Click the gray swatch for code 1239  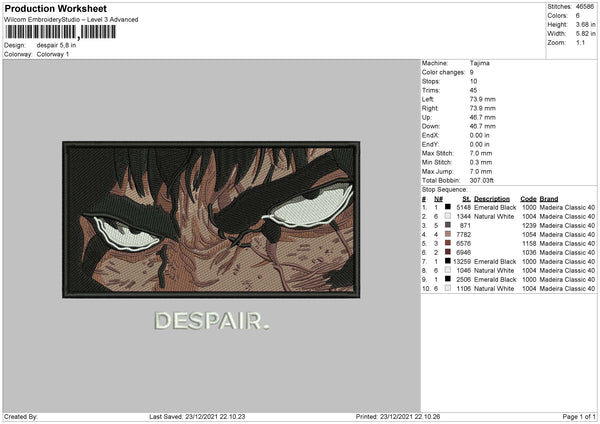[x=448, y=225]
